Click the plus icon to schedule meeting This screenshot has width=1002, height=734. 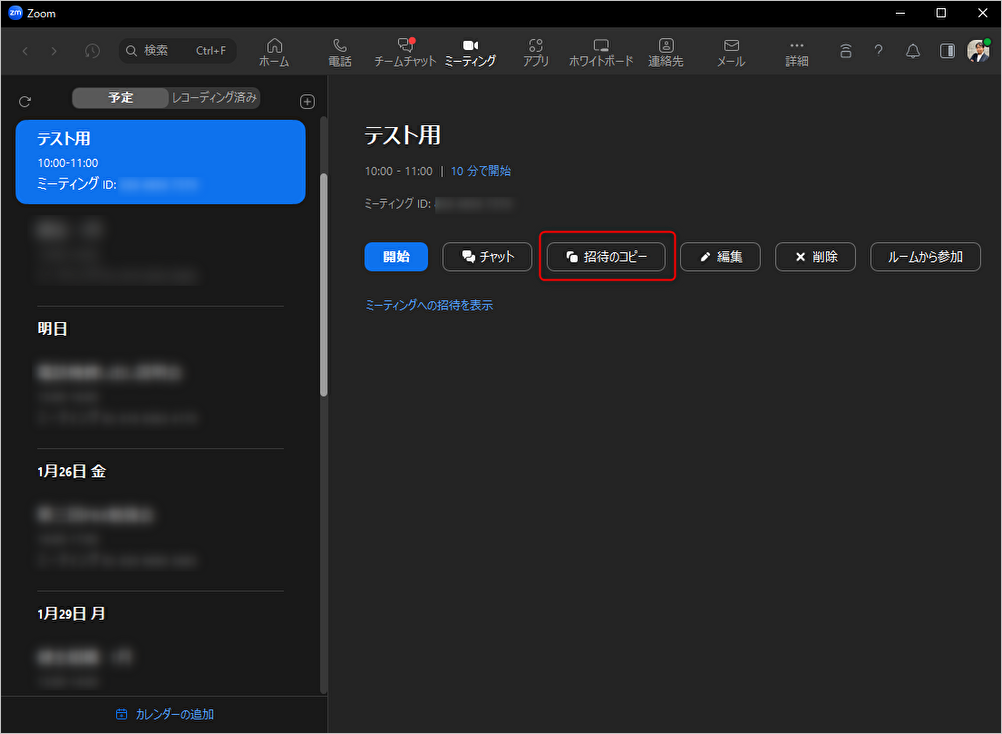(x=307, y=102)
